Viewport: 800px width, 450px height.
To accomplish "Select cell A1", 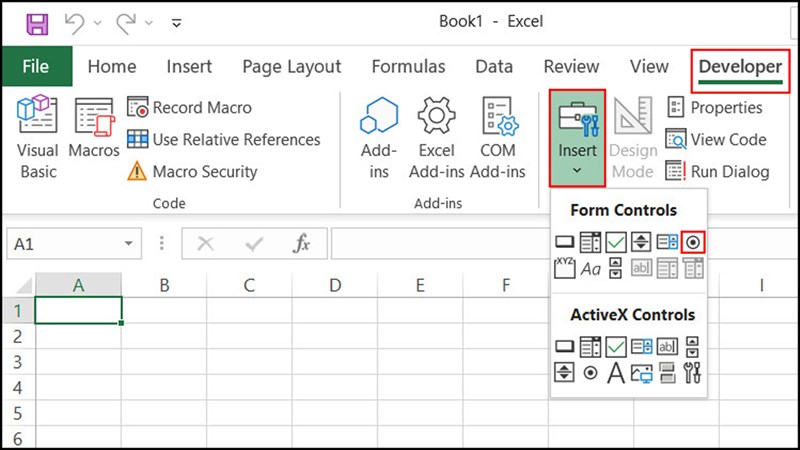I will 78,310.
